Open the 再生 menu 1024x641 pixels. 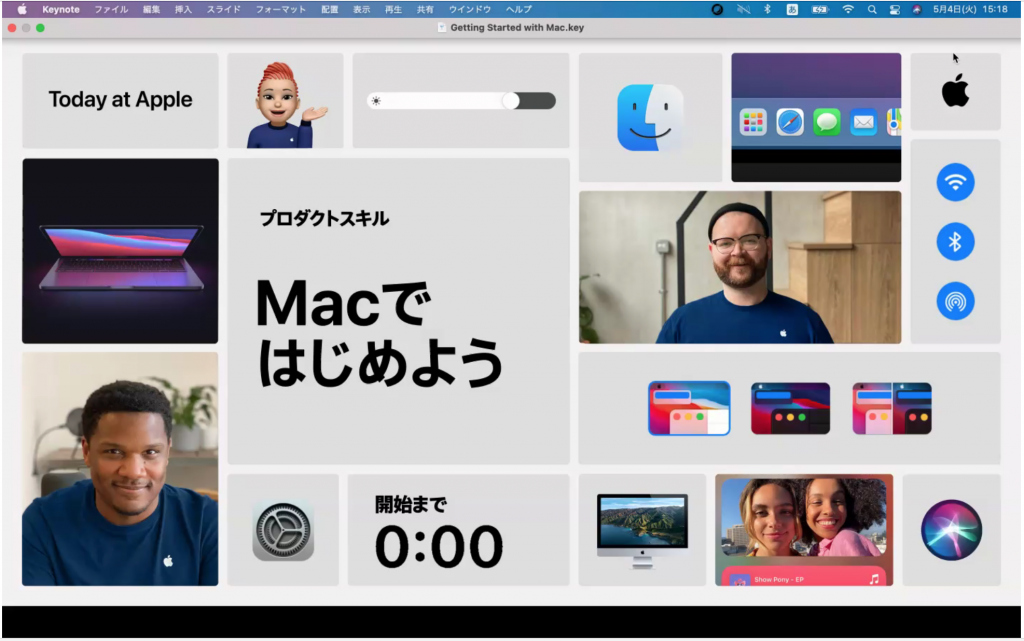393,9
